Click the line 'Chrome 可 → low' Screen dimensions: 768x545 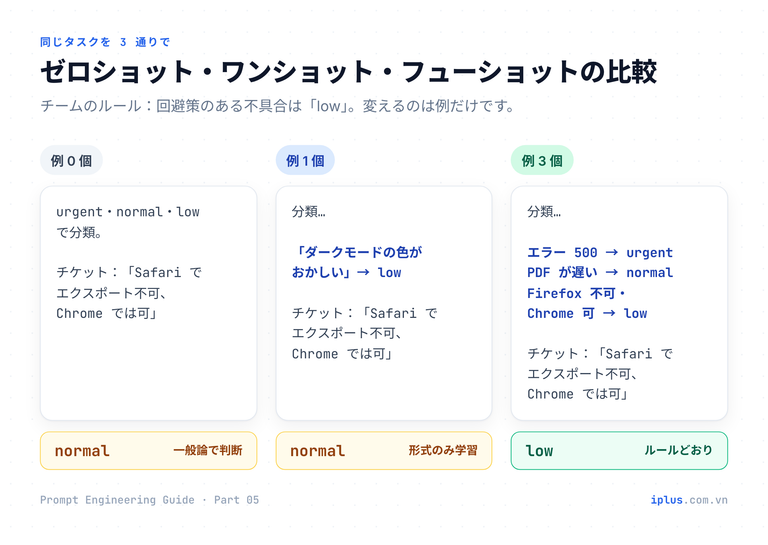(587, 313)
